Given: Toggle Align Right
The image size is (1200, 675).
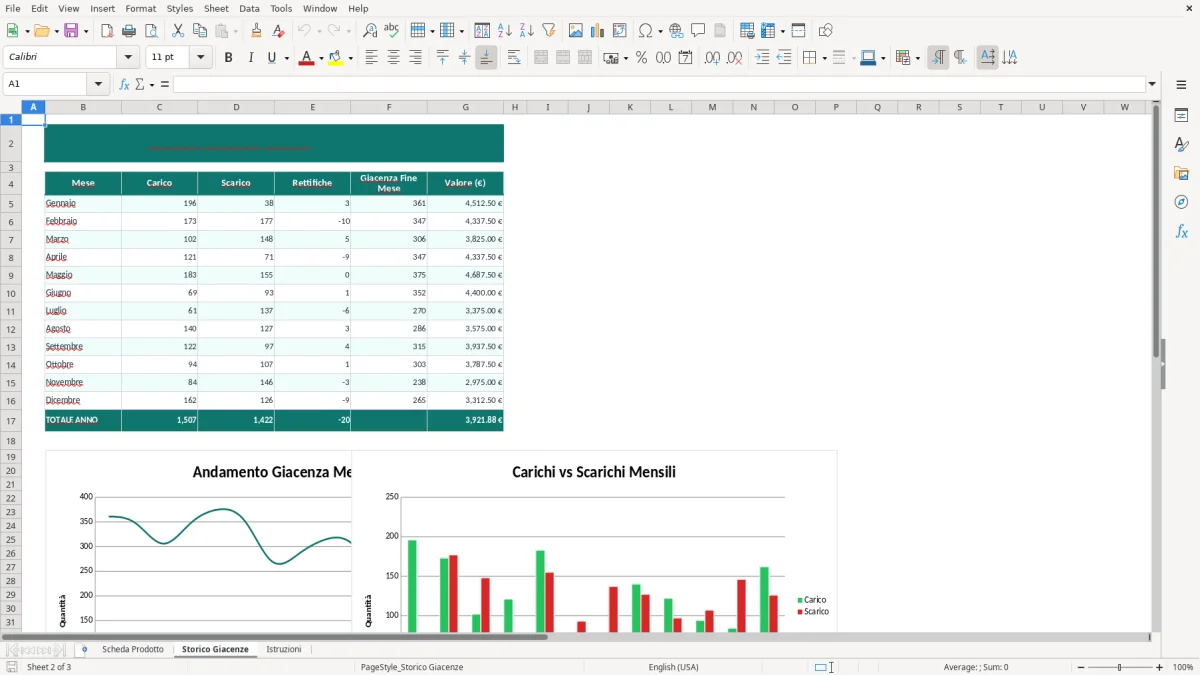Looking at the screenshot, I should pyautogui.click(x=416, y=58).
